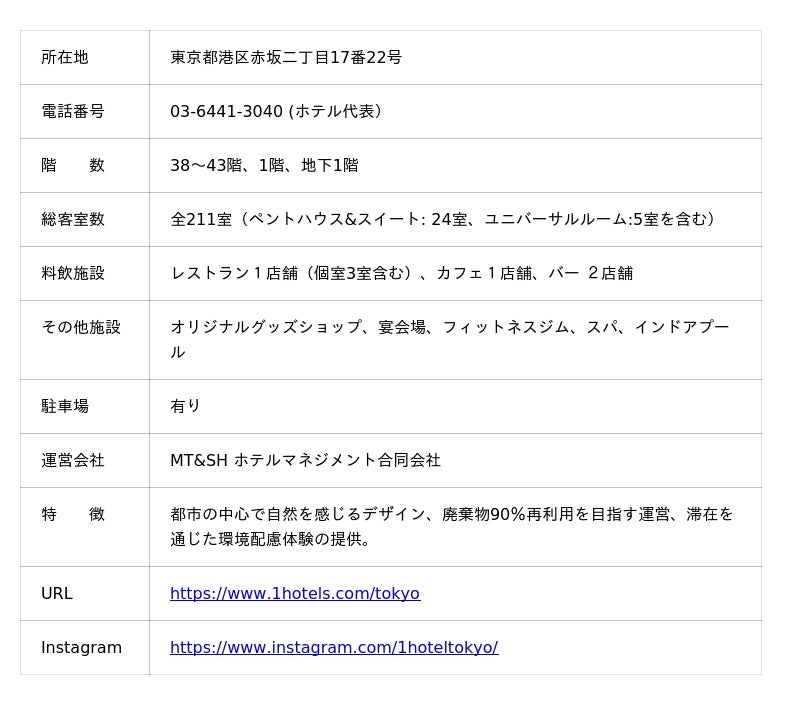Viewport: 800px width, 705px height.
Task: Click the phone number 03-6441-3040
Action: [x=226, y=112]
